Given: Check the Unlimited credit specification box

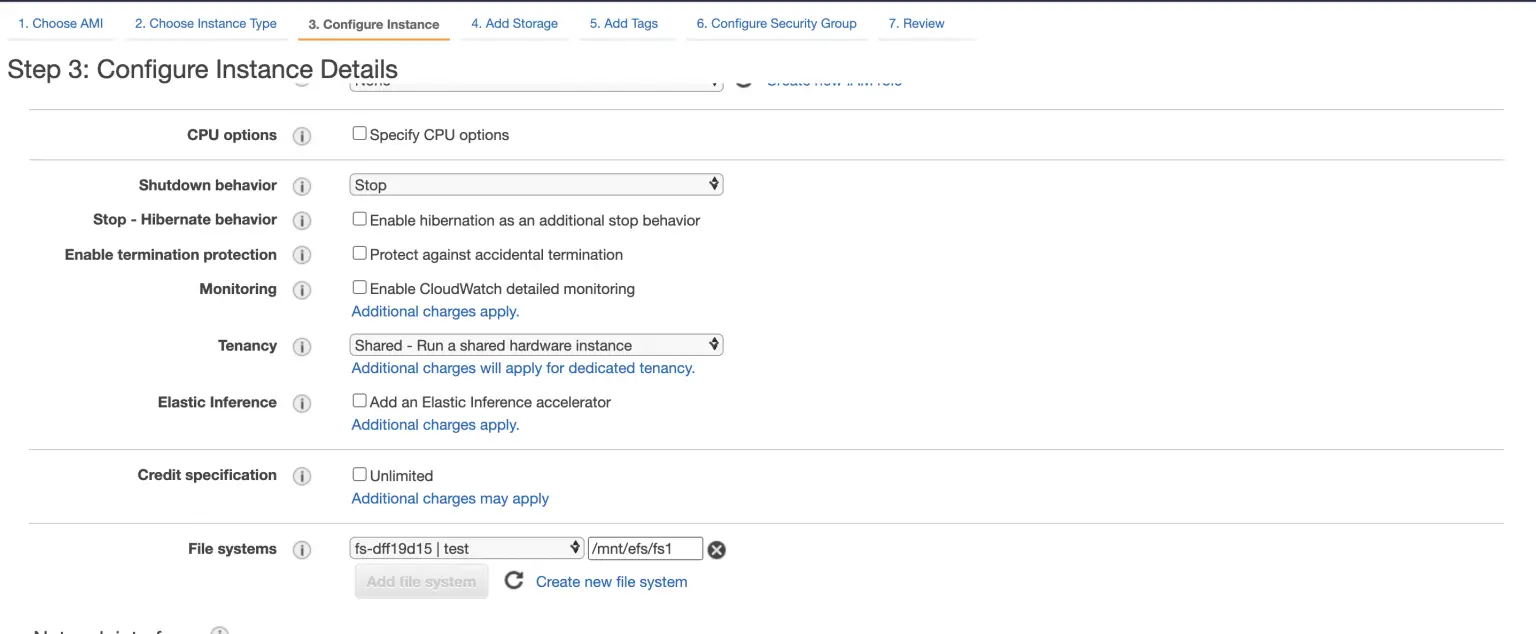Looking at the screenshot, I should pyautogui.click(x=359, y=475).
